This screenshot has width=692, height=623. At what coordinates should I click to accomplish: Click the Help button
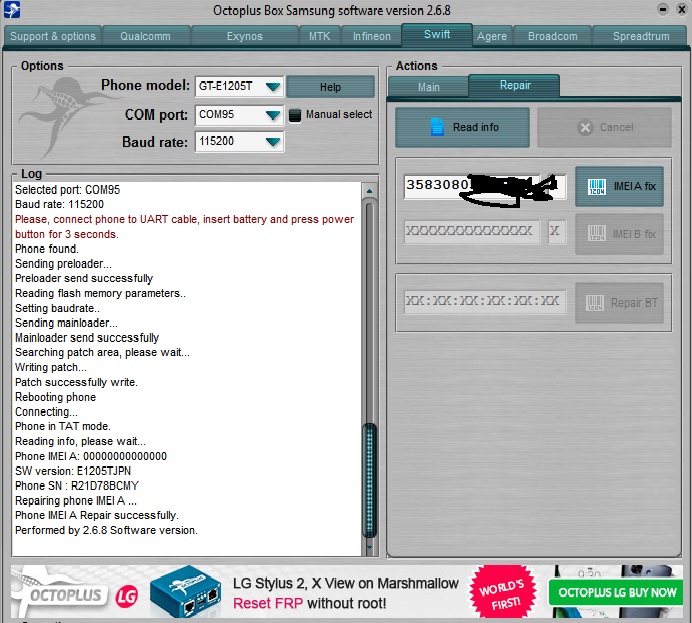(x=330, y=87)
